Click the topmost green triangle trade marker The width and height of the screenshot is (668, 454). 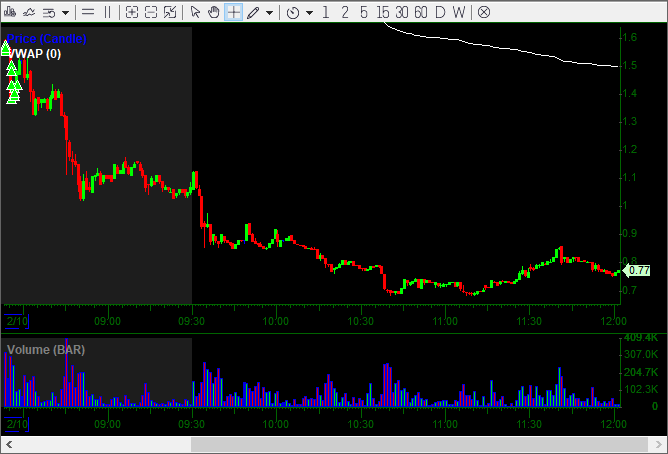pyautogui.click(x=6, y=47)
